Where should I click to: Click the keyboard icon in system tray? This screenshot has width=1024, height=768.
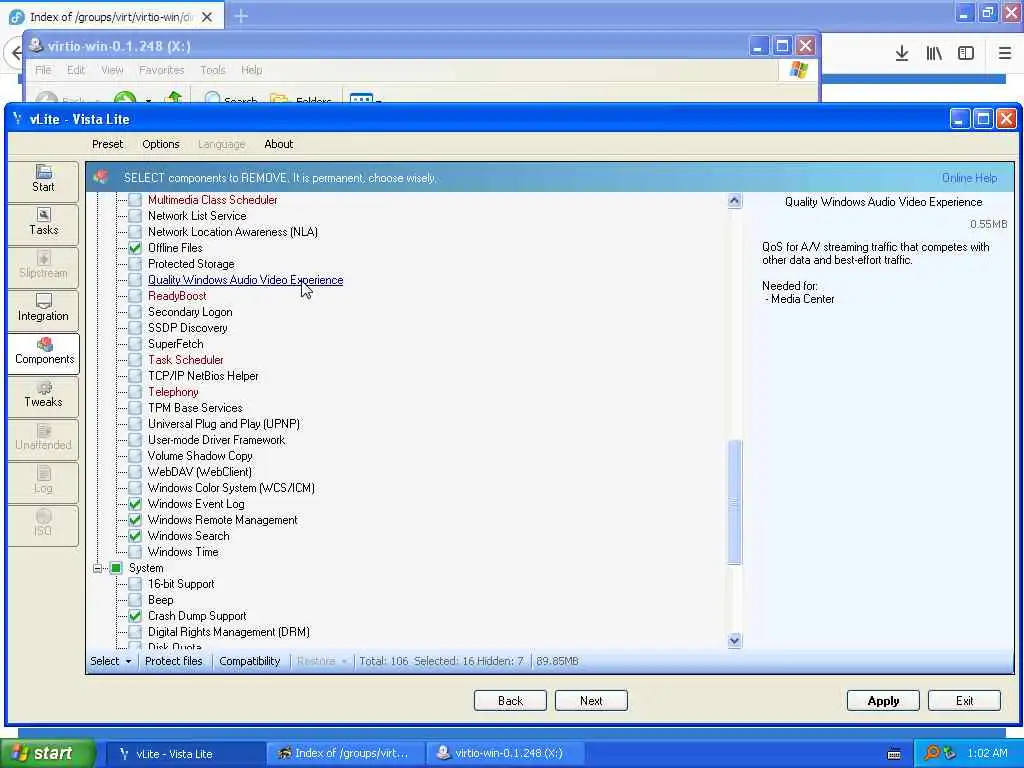pyautogui.click(x=894, y=754)
